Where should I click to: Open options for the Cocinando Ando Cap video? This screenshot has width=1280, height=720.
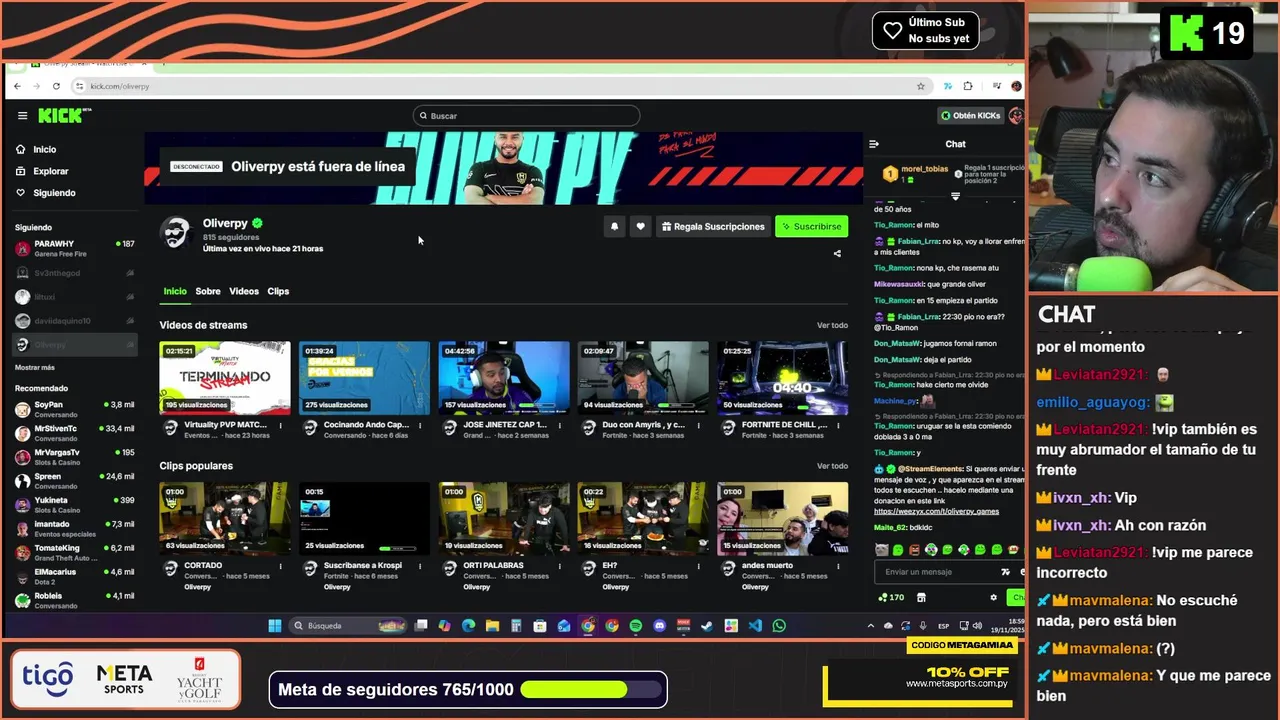pos(420,425)
